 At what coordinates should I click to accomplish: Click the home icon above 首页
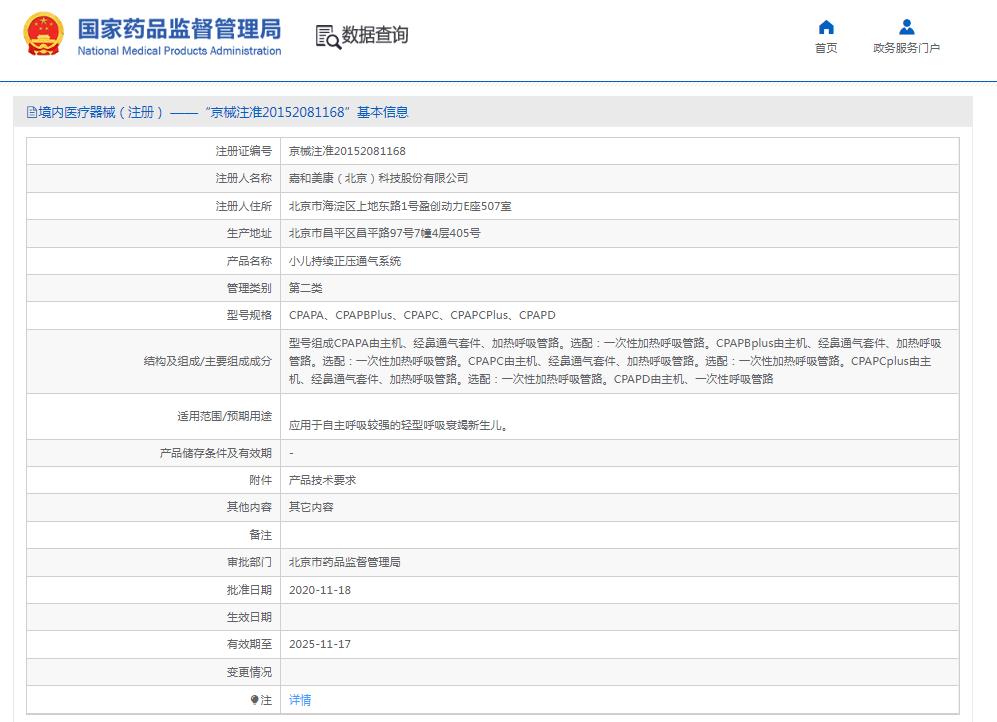coord(826,27)
